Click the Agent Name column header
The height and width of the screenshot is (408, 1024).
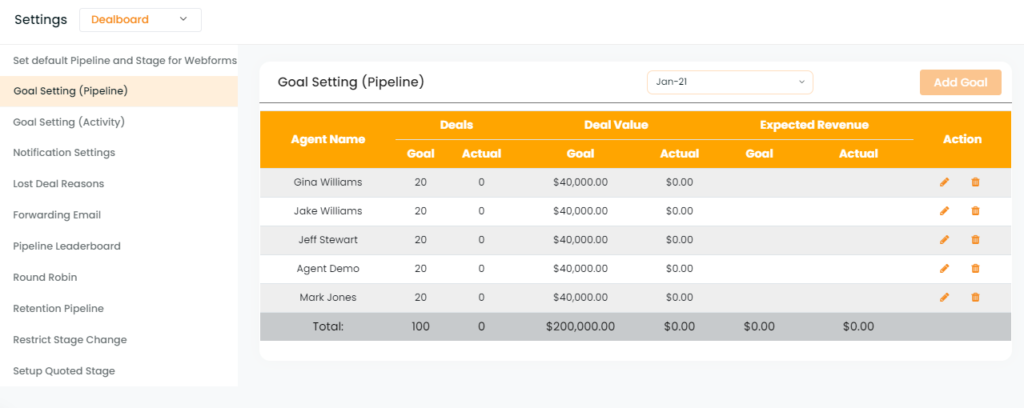tap(328, 139)
